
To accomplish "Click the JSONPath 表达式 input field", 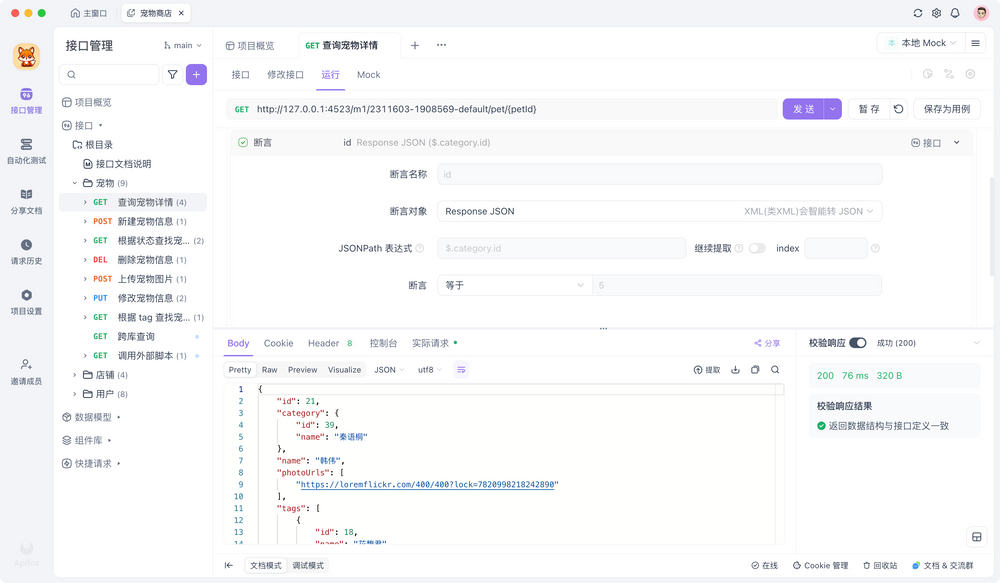I will tap(560, 248).
